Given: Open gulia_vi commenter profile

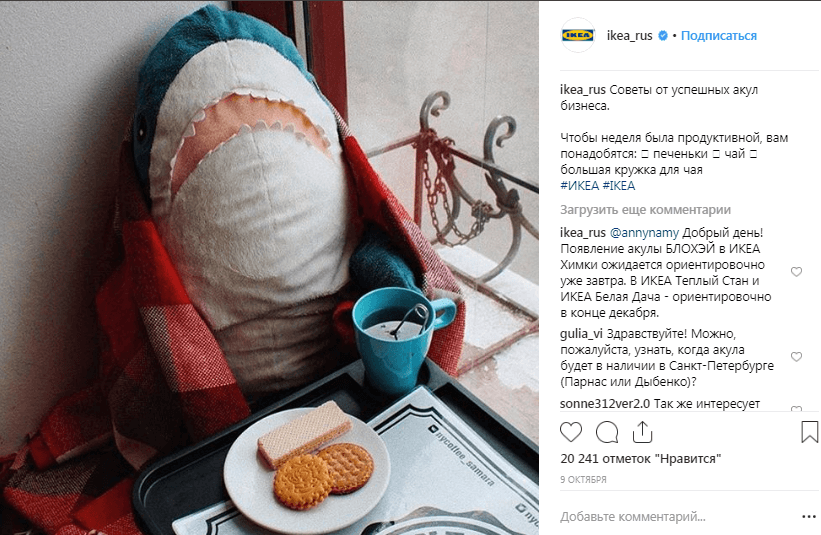Looking at the screenshot, I should [581, 333].
